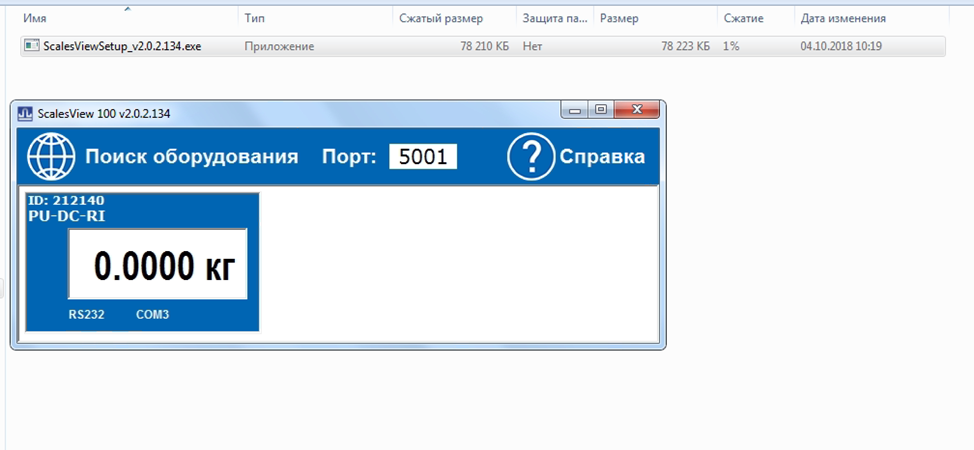
Task: Click the Порт: label
Action: pos(349,157)
